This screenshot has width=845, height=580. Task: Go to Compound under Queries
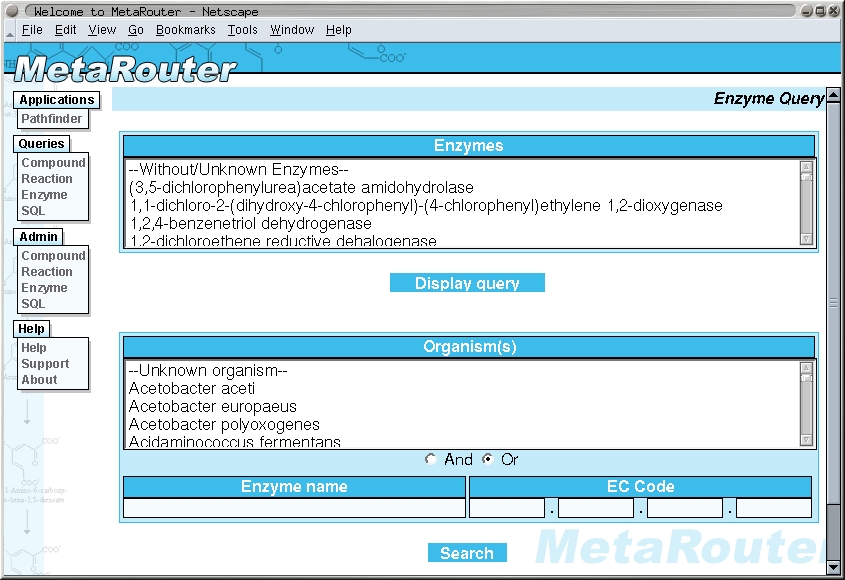(x=53, y=163)
